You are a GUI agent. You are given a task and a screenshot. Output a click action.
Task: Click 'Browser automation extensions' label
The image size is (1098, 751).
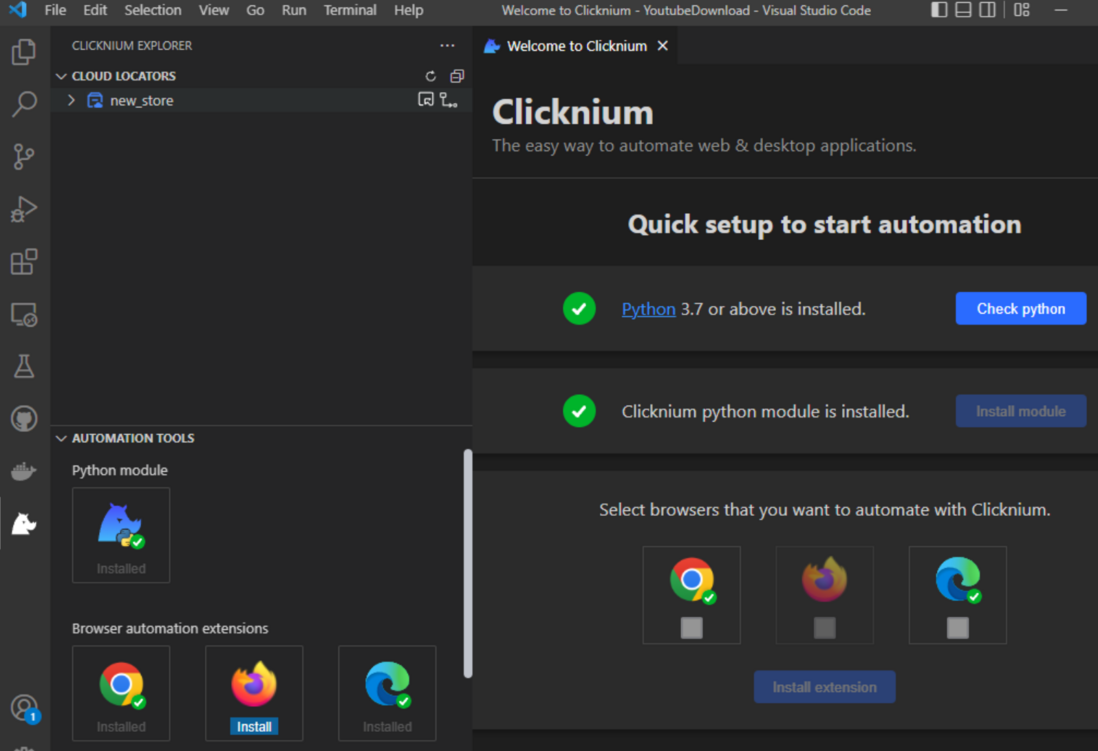[x=170, y=628]
